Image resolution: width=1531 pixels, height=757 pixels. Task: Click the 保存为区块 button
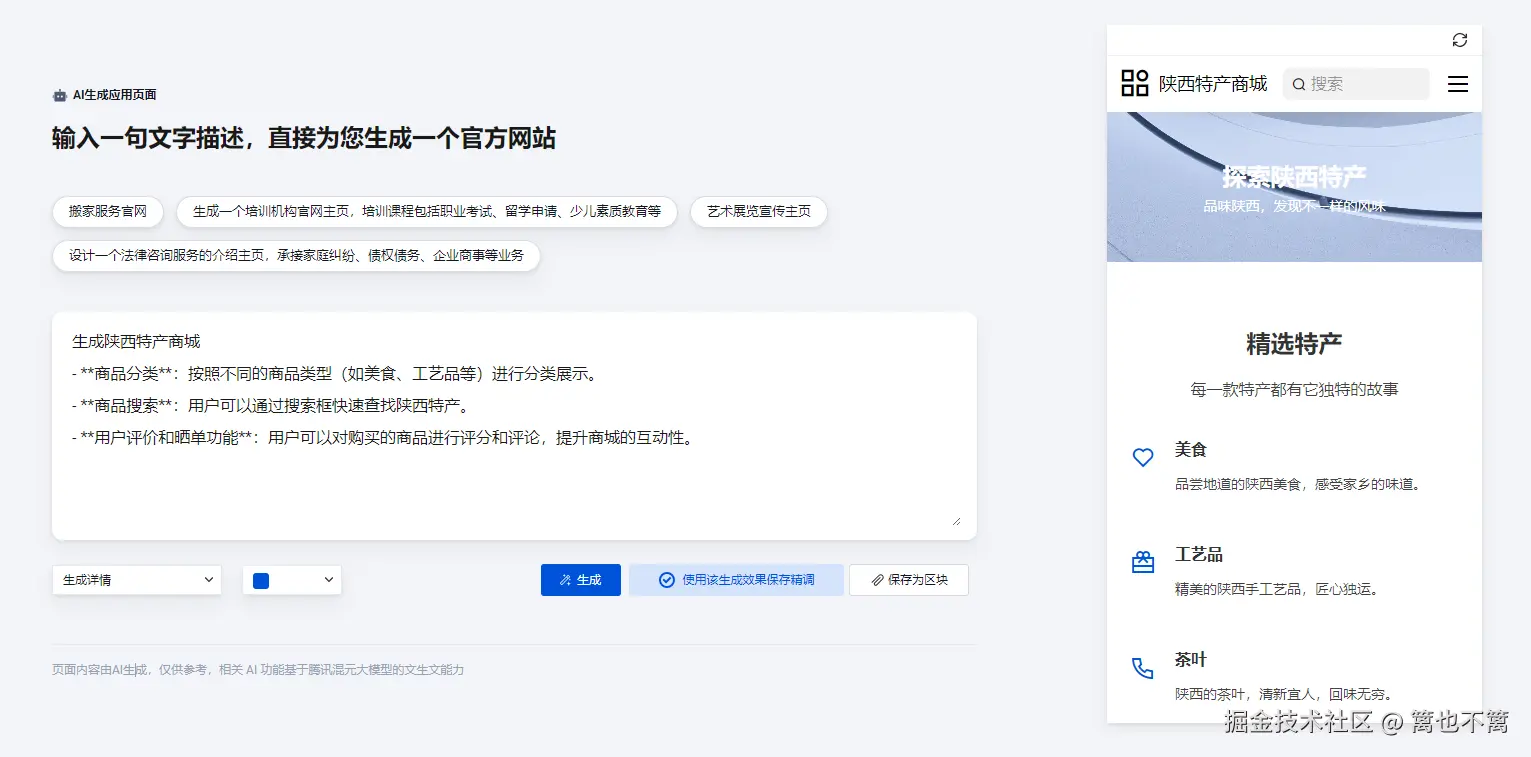point(909,580)
